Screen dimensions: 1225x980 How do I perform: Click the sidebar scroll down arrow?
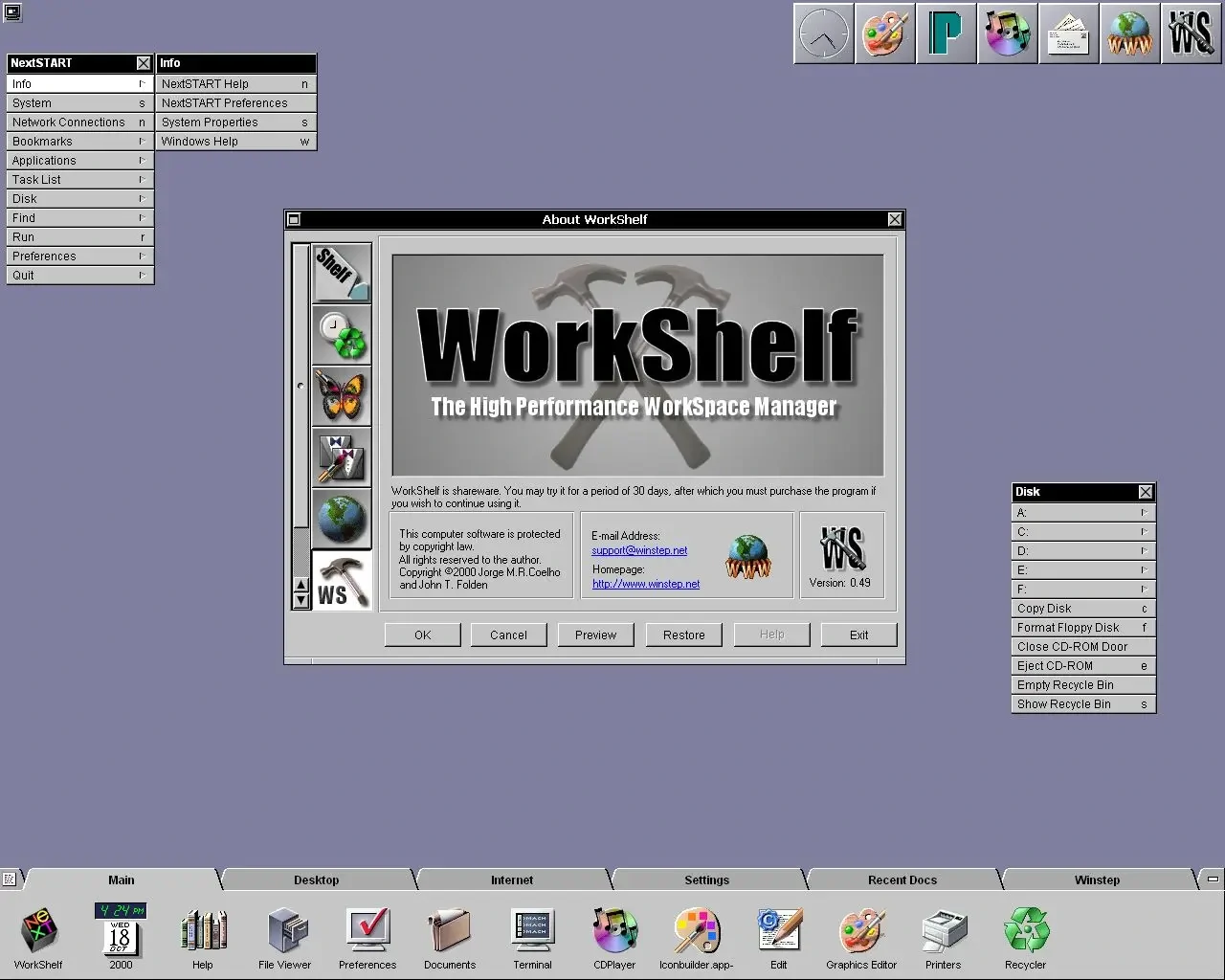301,601
